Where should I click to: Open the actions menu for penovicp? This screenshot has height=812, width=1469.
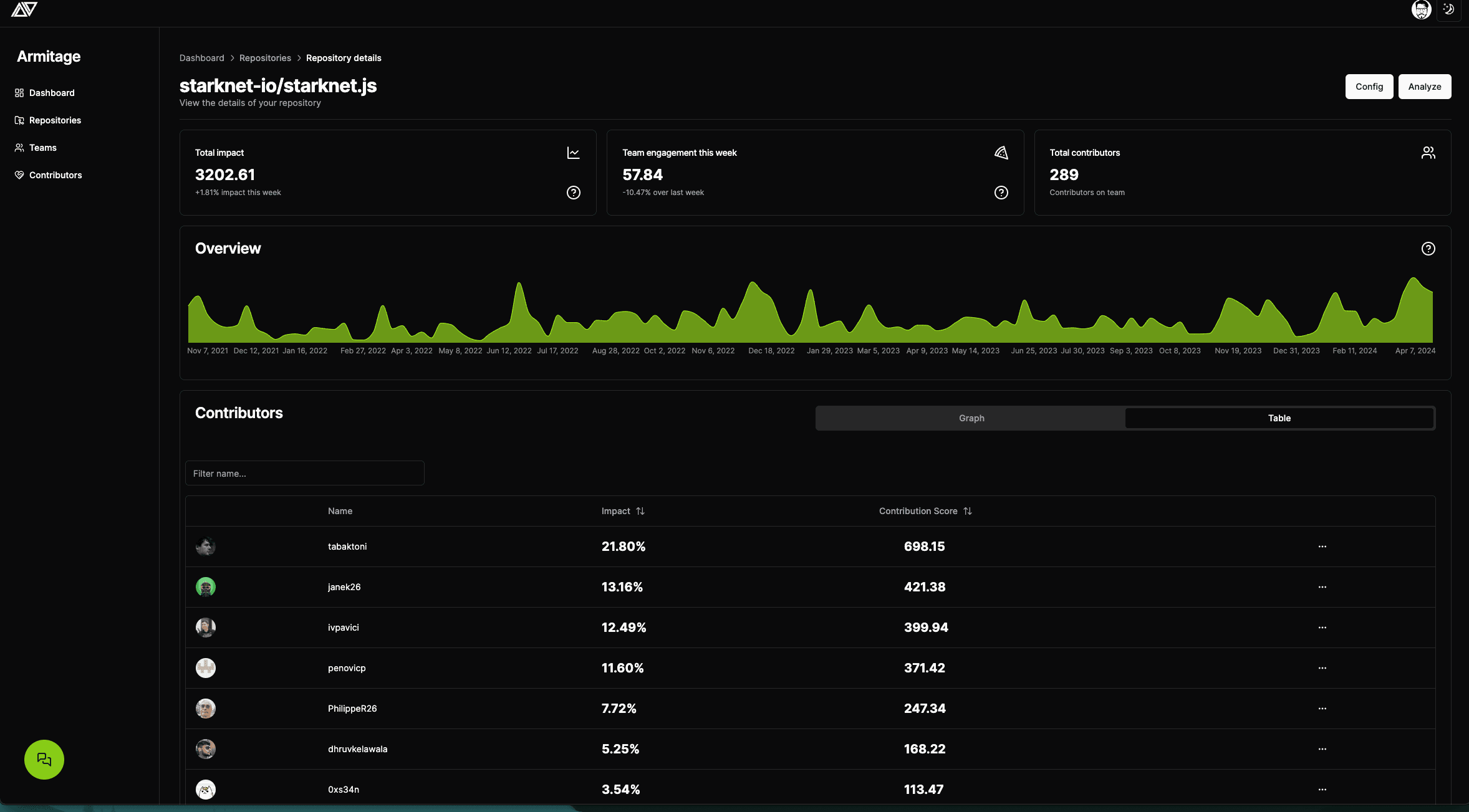pos(1322,668)
